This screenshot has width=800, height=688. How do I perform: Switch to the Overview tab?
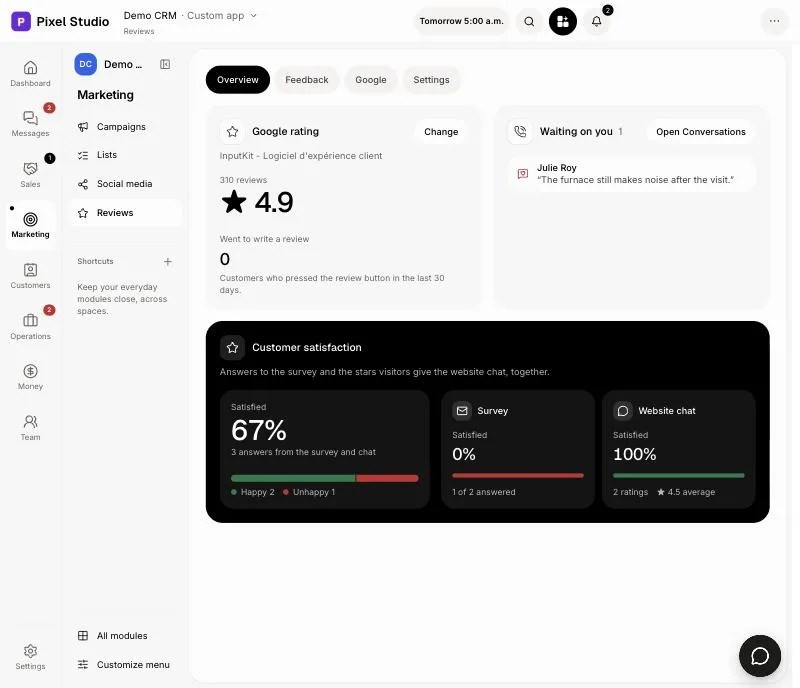238,80
